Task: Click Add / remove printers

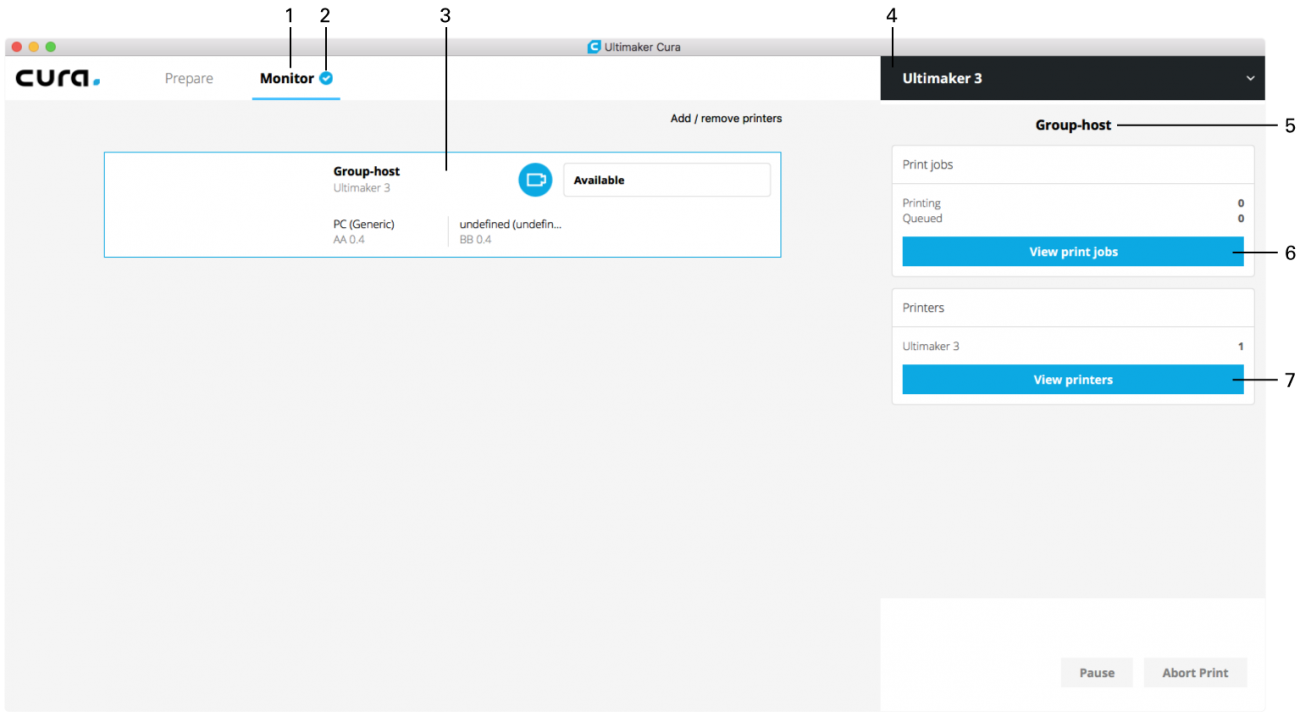Action: click(727, 117)
